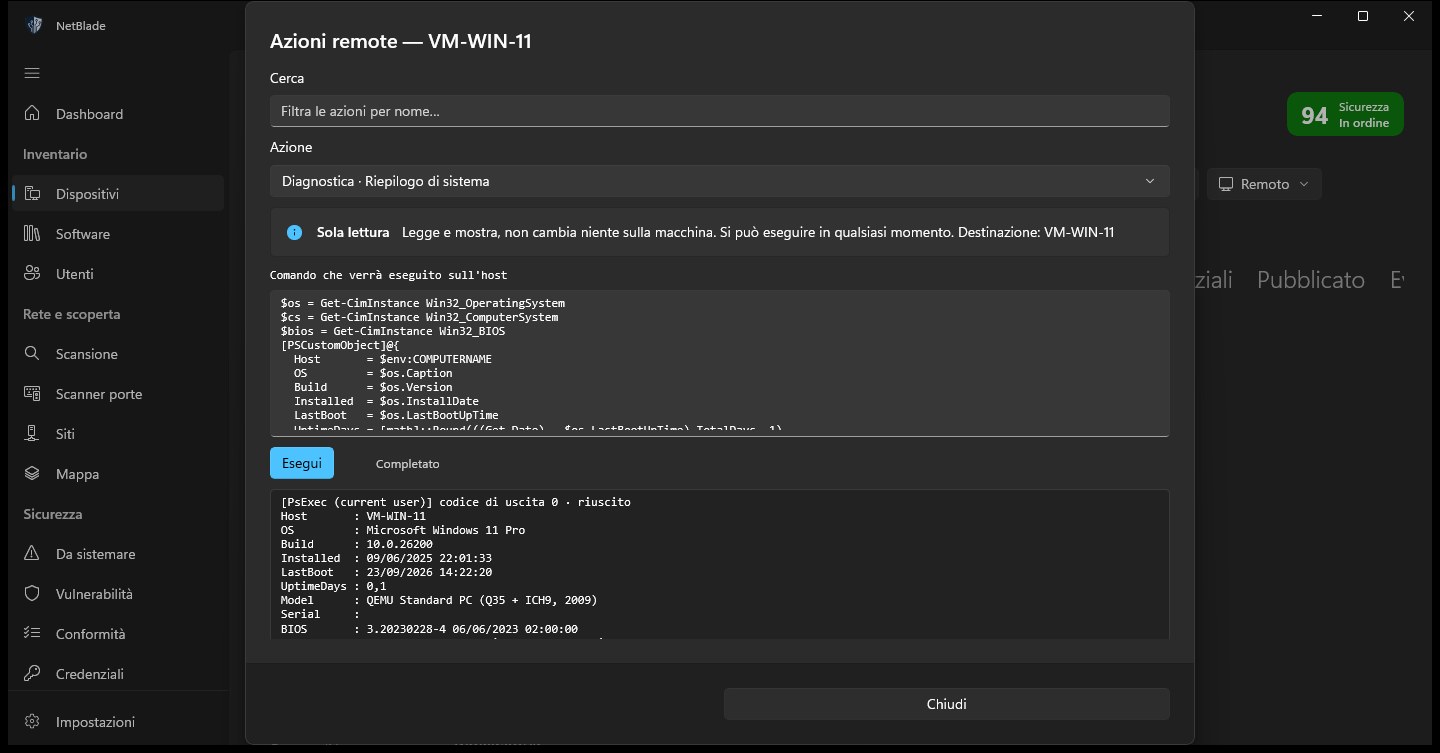
Task: Click the Completato status text
Action: [407, 464]
